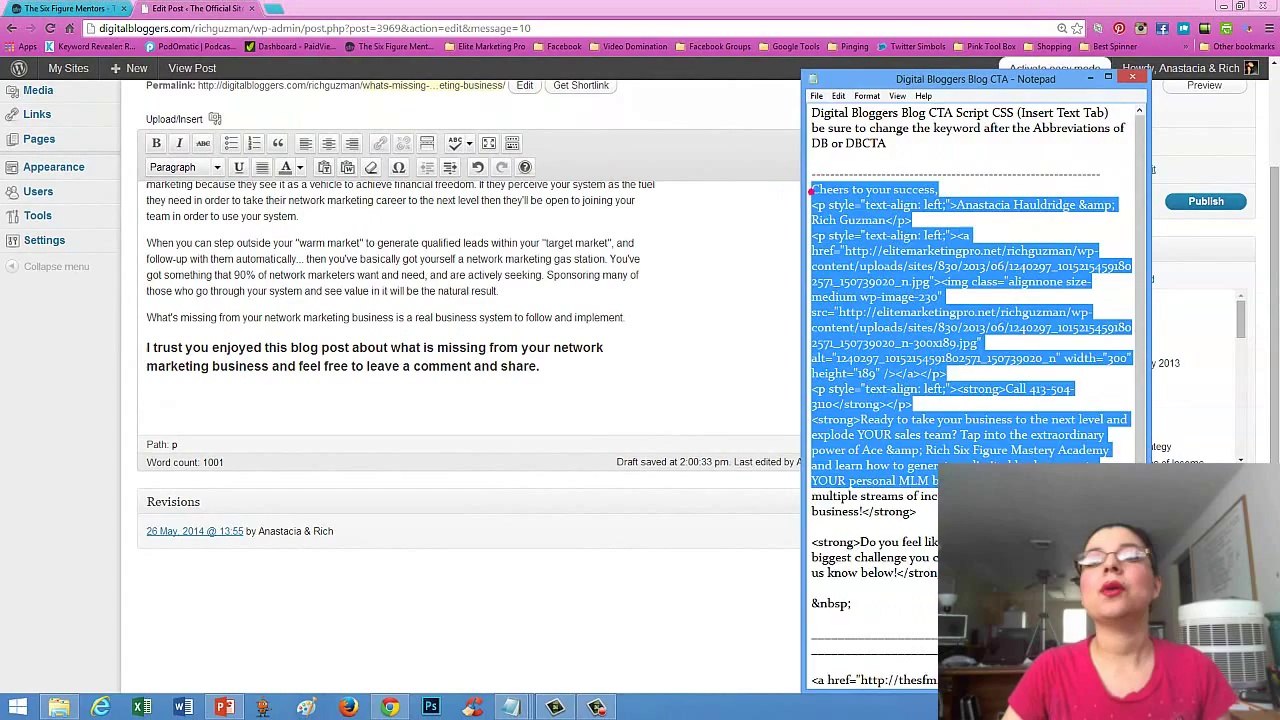Switch to fullscreen writing mode

(x=489, y=143)
